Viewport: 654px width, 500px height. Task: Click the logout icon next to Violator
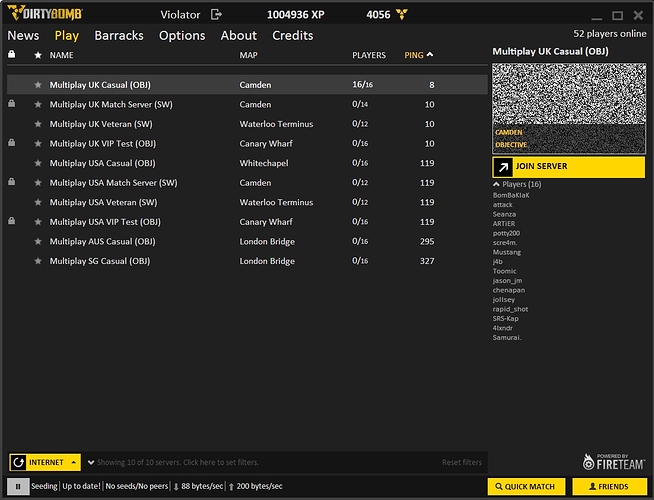pos(216,15)
